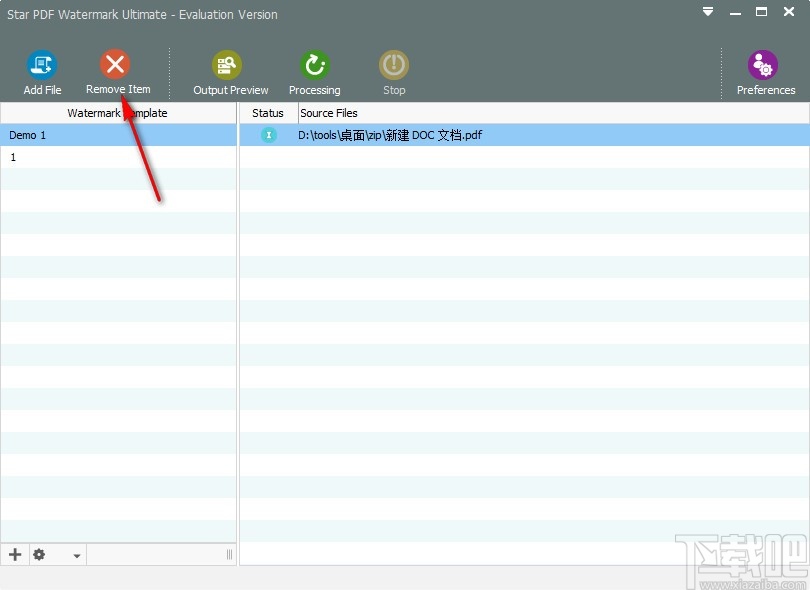Expand the dropdown arrow beside the gear icon
Viewport: 810px width, 590px height.
[x=76, y=556]
